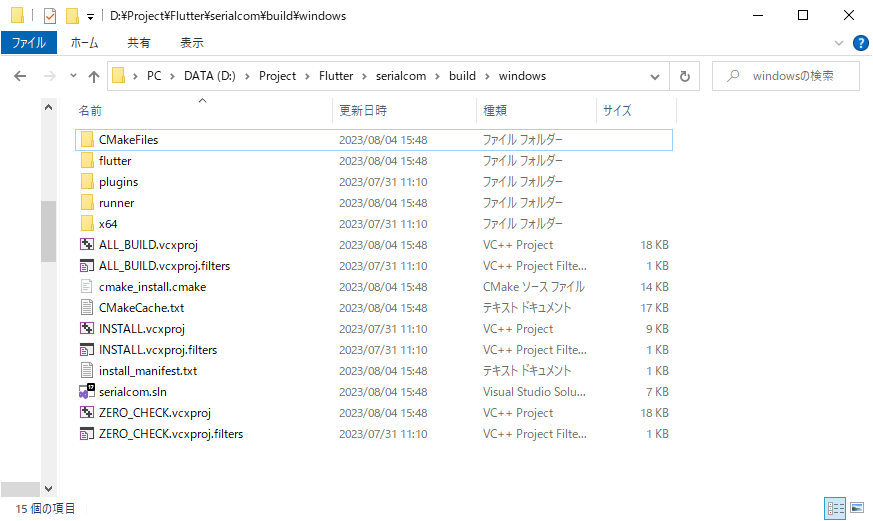Navigate to build in breadcrumb

click(462, 76)
